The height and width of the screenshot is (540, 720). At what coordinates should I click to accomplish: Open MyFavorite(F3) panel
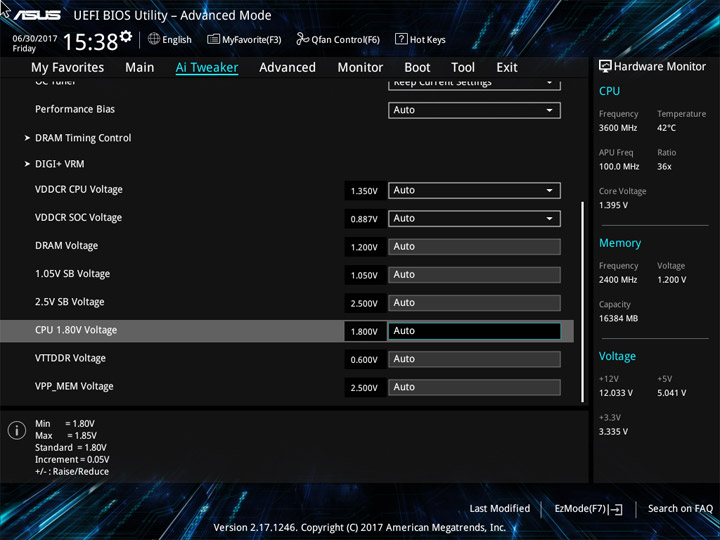(x=244, y=39)
